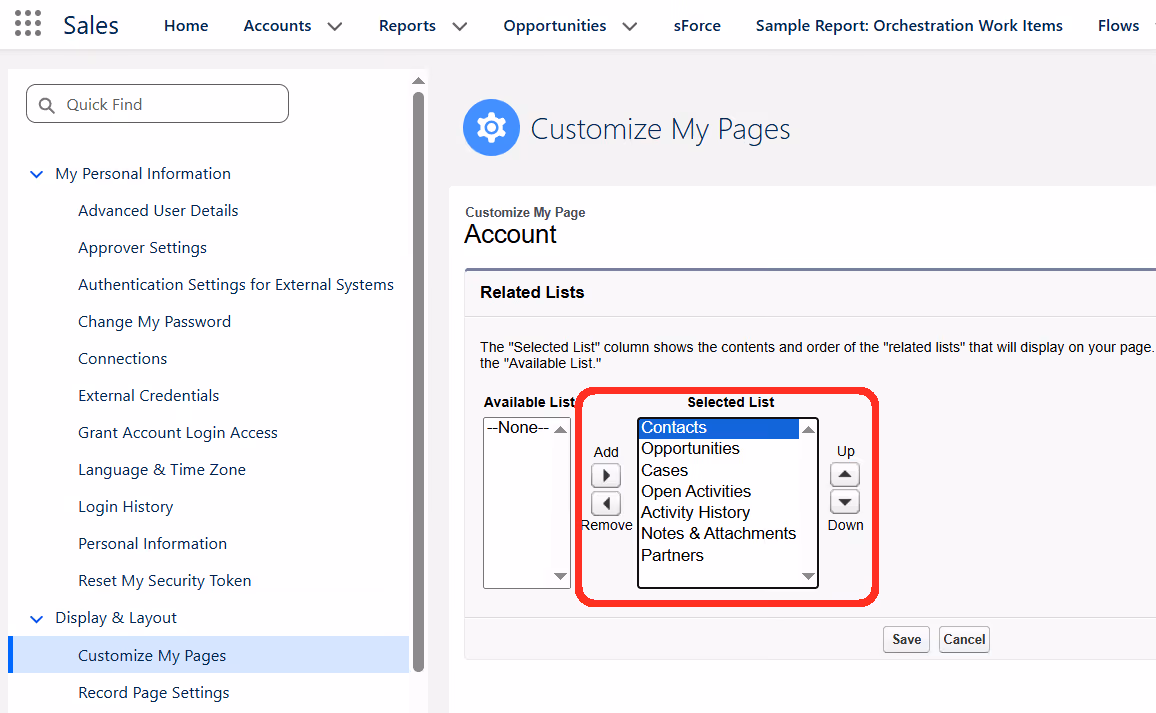
Task: Move selected item Up with arrow button
Action: (x=845, y=474)
